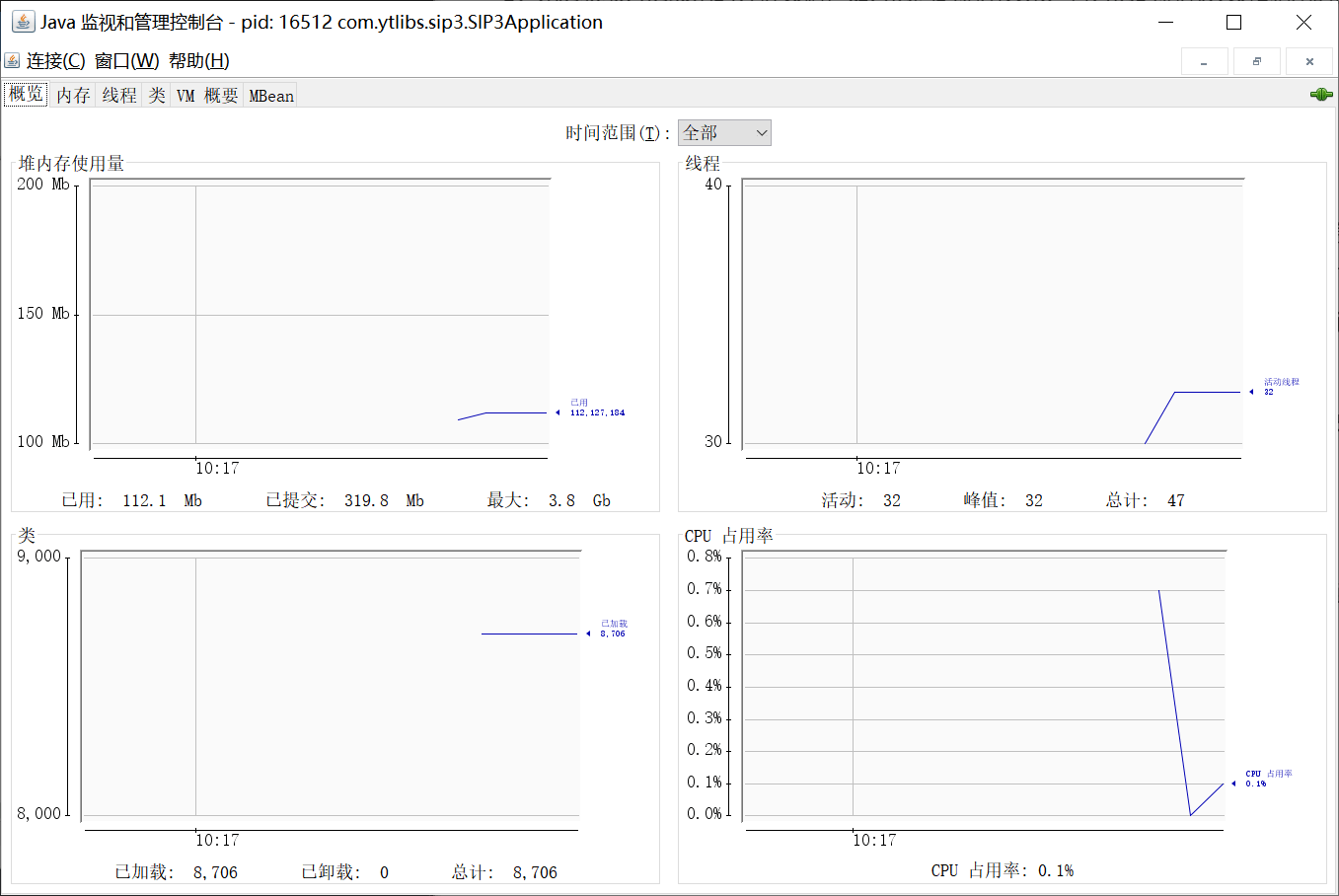
Task: Click the 10:17 time label under heap chart
Action: click(217, 468)
